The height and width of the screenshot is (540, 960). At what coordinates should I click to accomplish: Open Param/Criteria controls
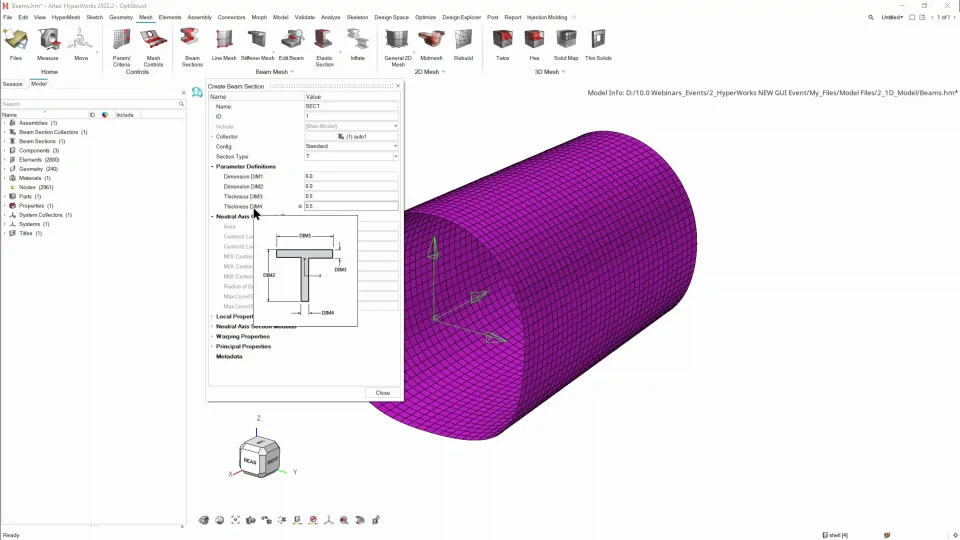(121, 40)
